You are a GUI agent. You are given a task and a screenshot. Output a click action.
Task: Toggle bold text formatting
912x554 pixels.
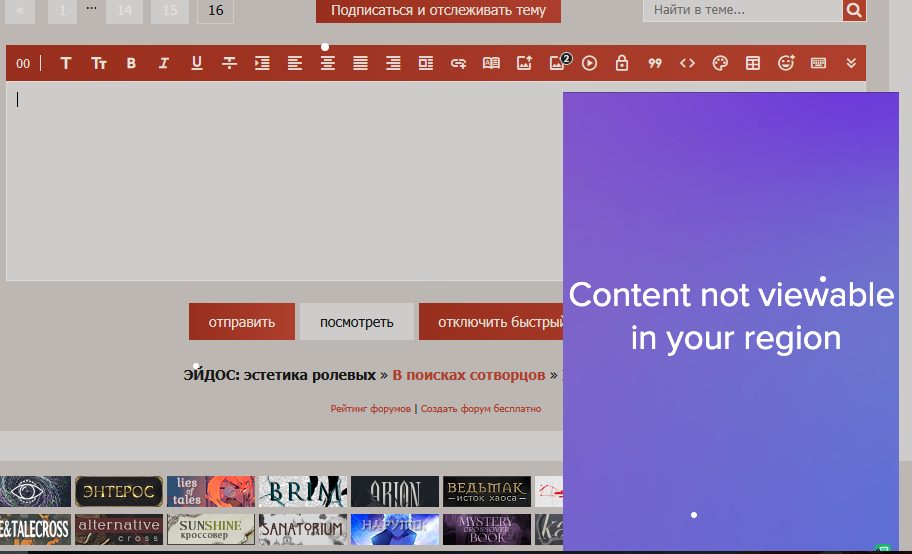131,63
